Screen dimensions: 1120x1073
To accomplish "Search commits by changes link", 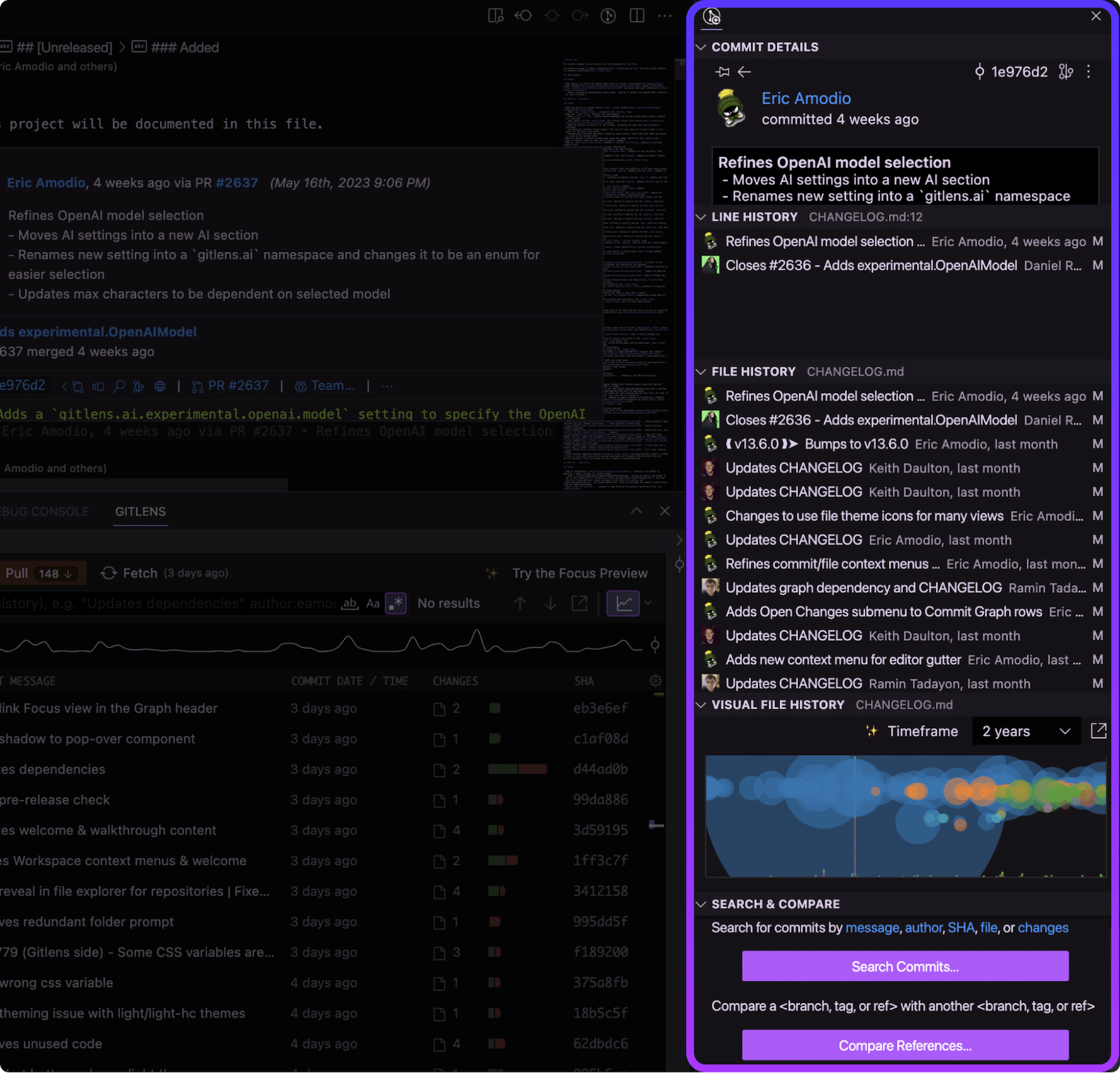I will [1043, 928].
